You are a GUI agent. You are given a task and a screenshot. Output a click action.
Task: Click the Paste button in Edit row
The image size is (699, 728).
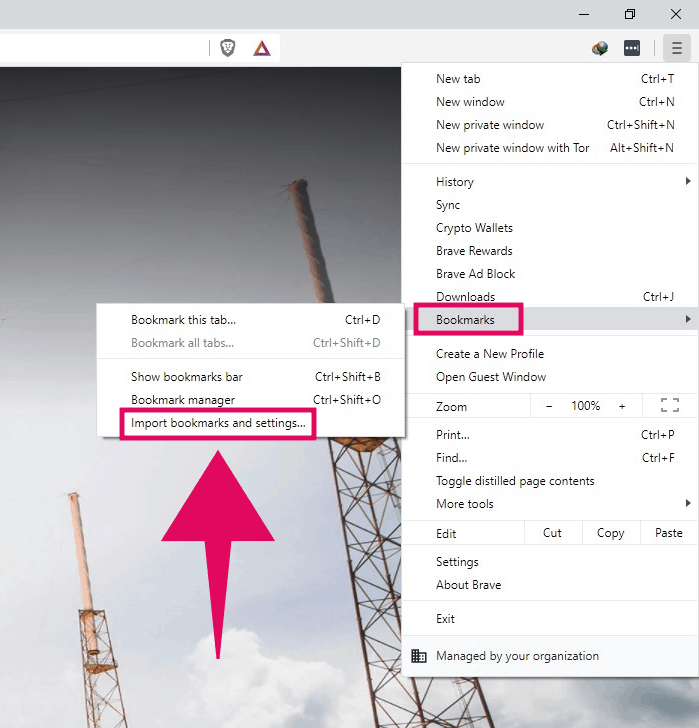[669, 533]
